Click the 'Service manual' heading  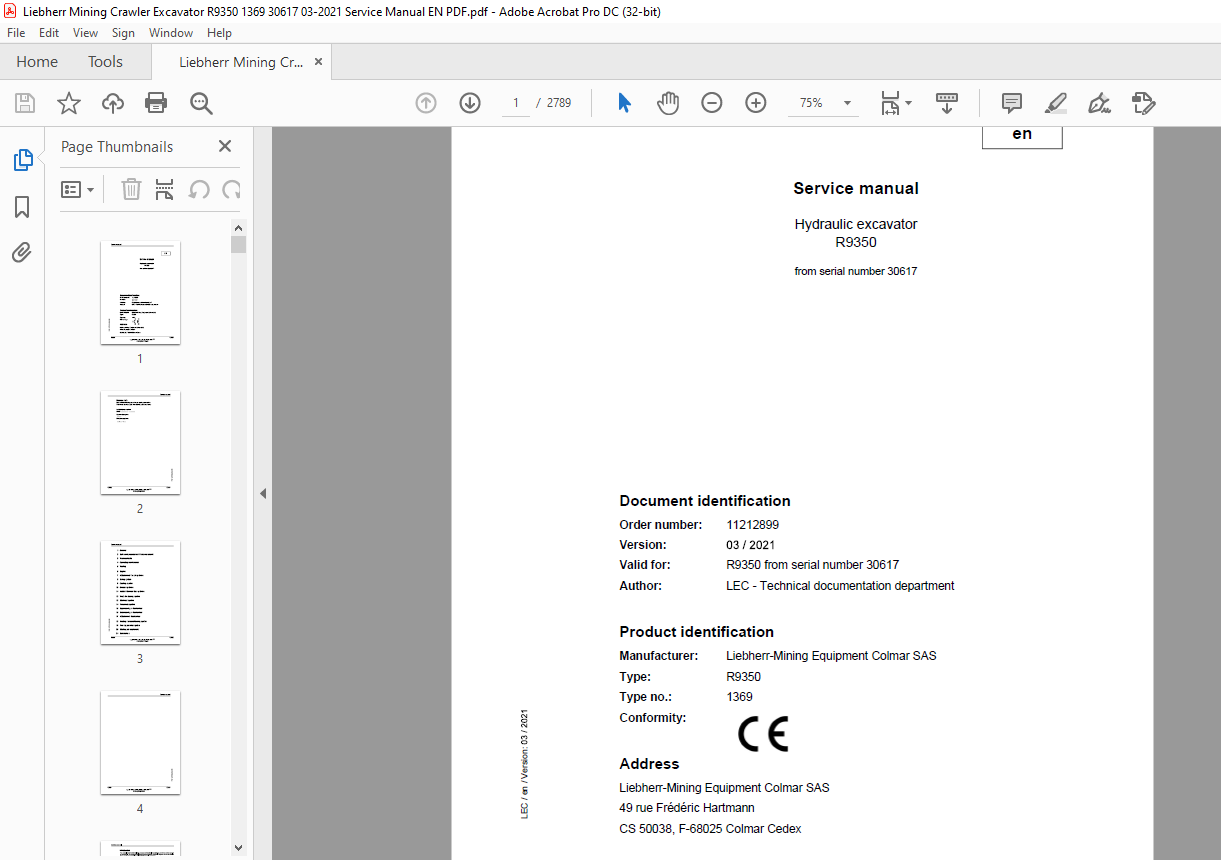tap(856, 188)
